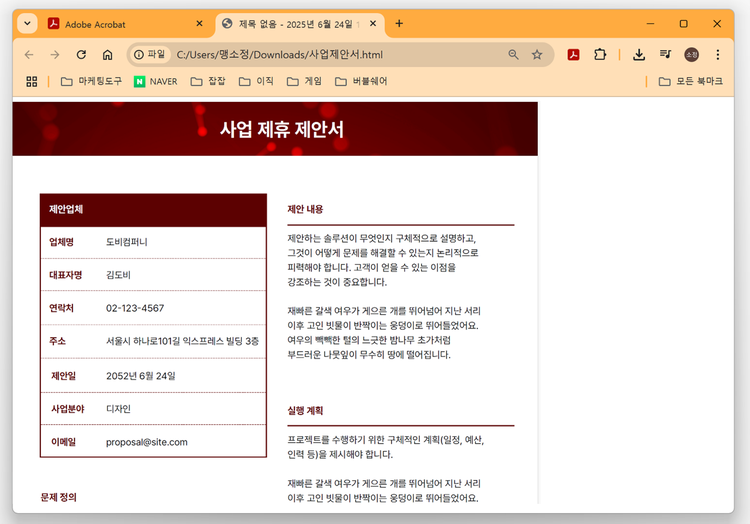This screenshot has width=750, height=524.
Task: Open the 이직 bookmark folder
Action: pyautogui.click(x=256, y=81)
